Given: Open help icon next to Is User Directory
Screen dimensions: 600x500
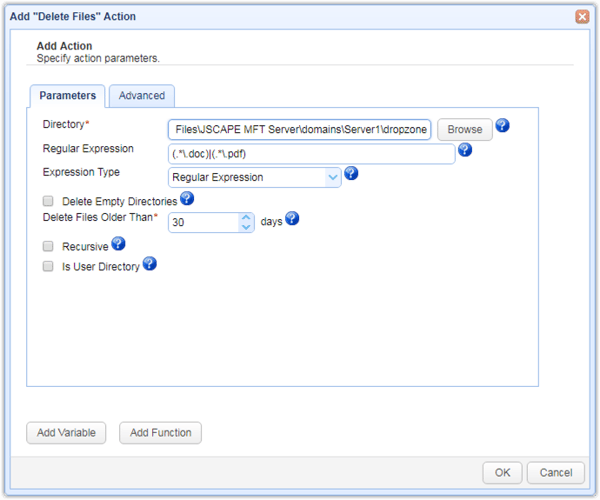Looking at the screenshot, I should (150, 264).
